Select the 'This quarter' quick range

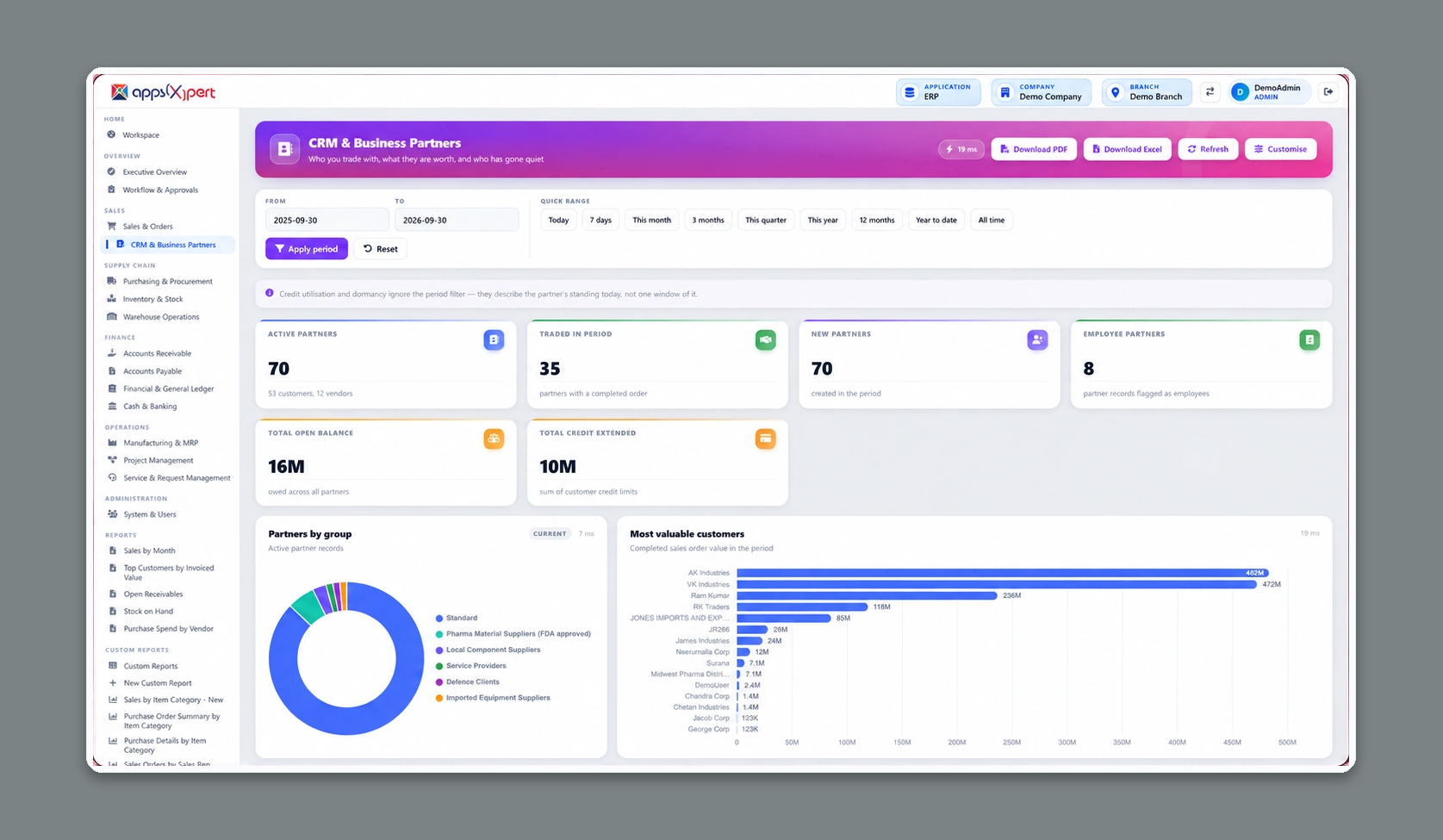(x=766, y=221)
